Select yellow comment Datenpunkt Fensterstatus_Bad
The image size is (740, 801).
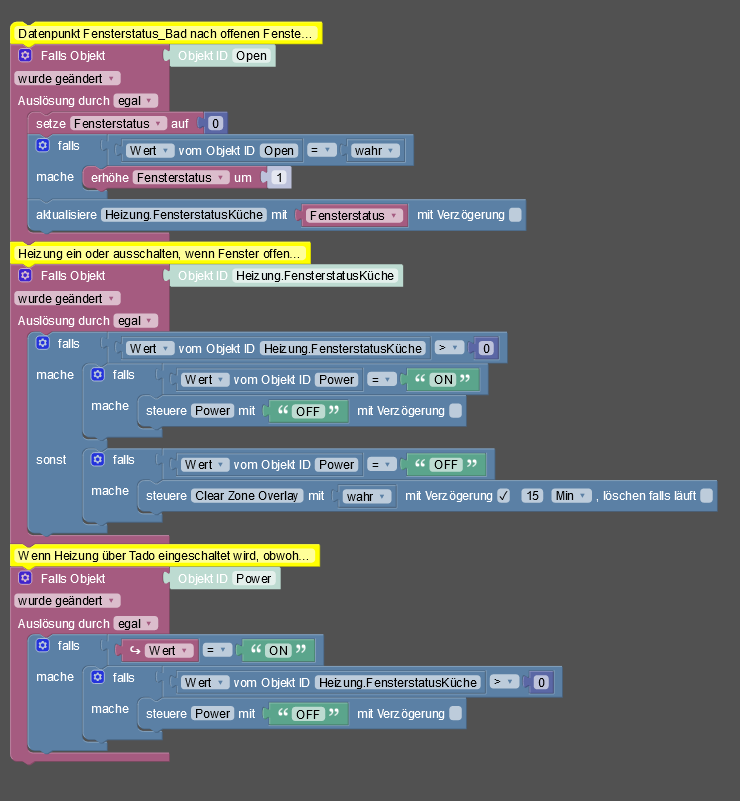[x=166, y=34]
